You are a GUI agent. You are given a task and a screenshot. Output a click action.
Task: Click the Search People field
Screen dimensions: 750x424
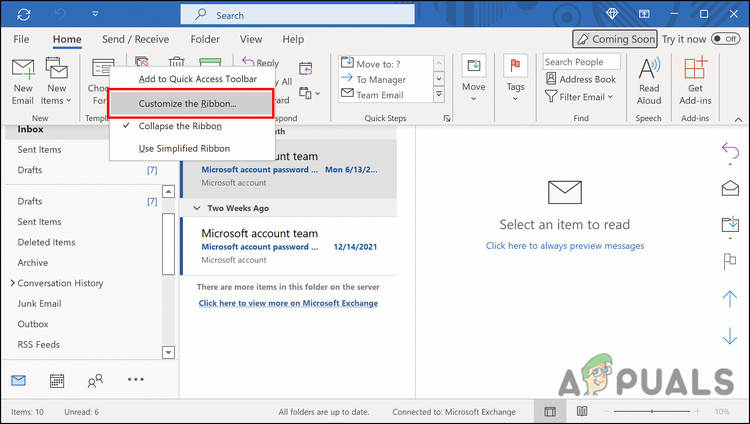581,62
